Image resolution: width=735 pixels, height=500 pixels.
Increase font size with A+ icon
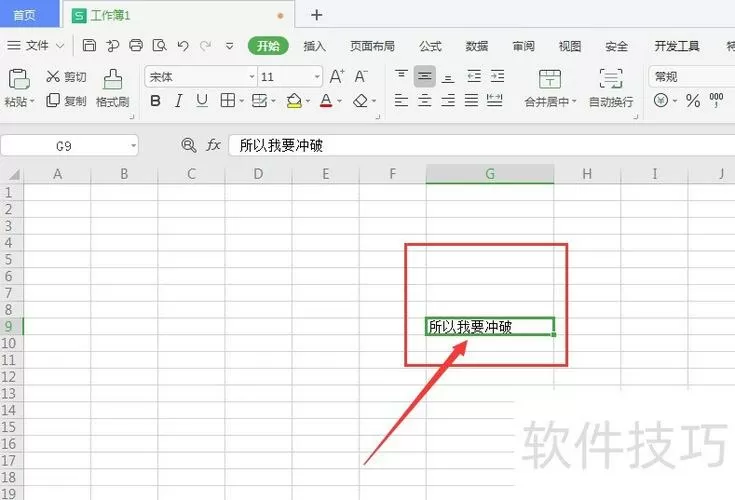pos(337,76)
